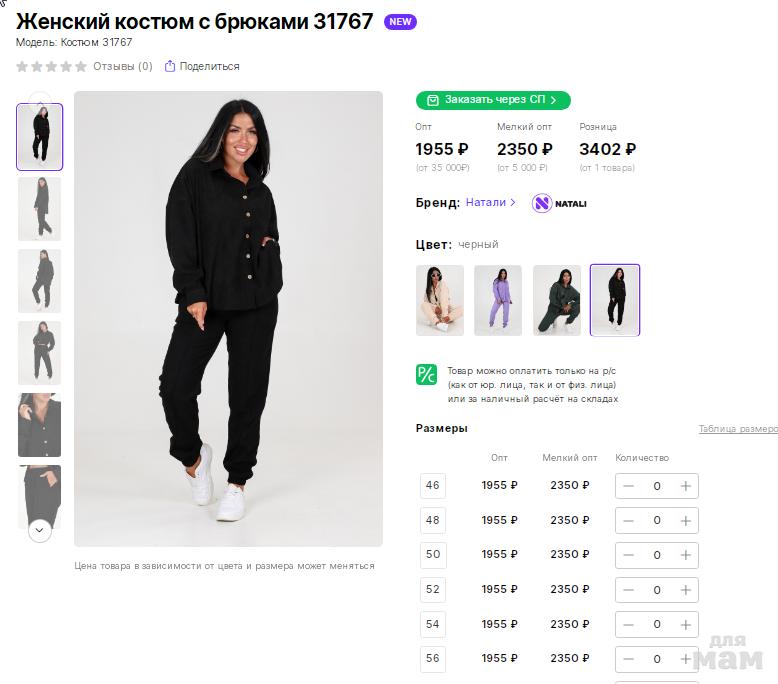The height and width of the screenshot is (684, 778).
Task: Click the Share (Поделиться) icon
Action: [x=170, y=67]
